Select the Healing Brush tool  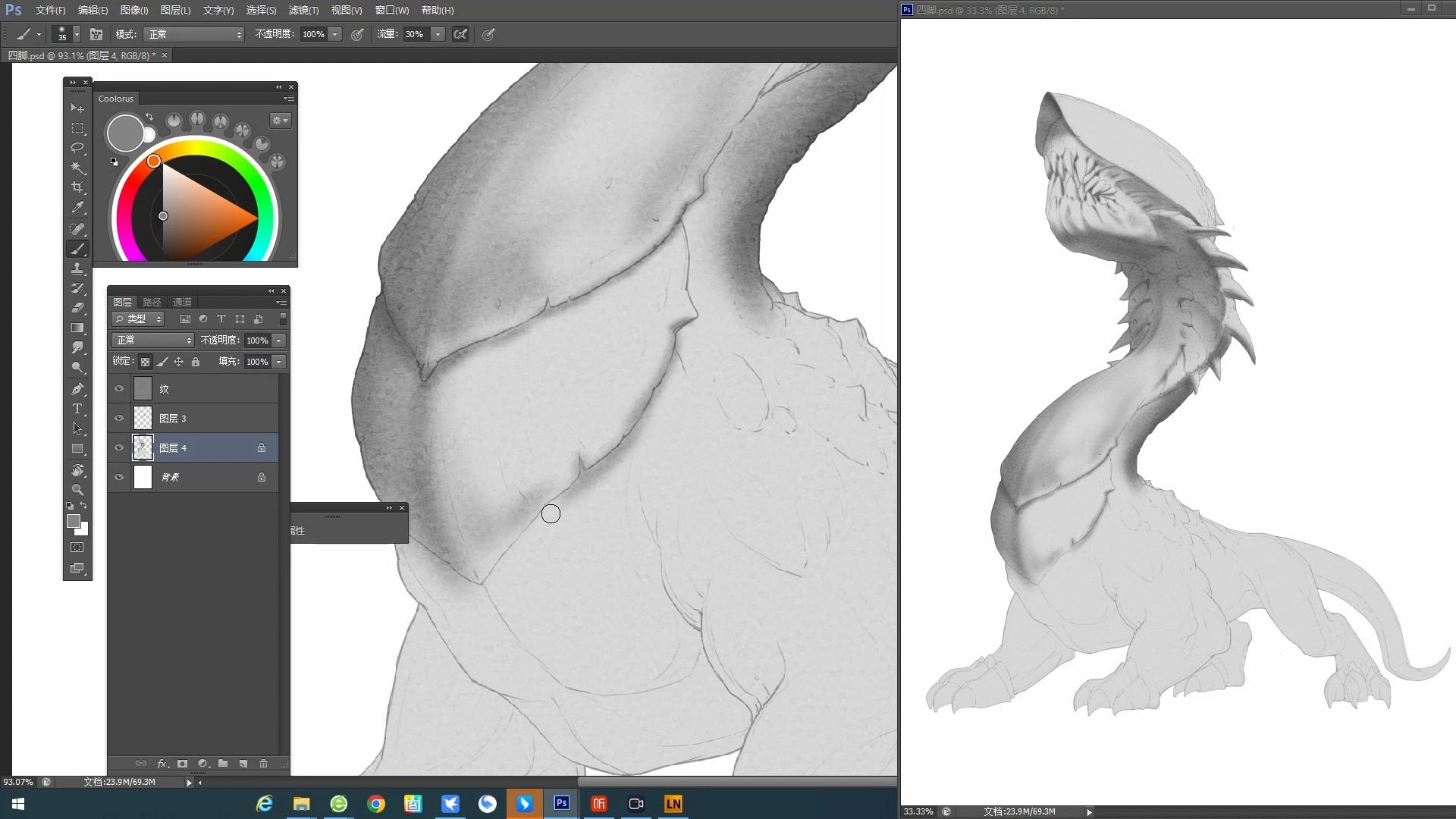tap(77, 228)
